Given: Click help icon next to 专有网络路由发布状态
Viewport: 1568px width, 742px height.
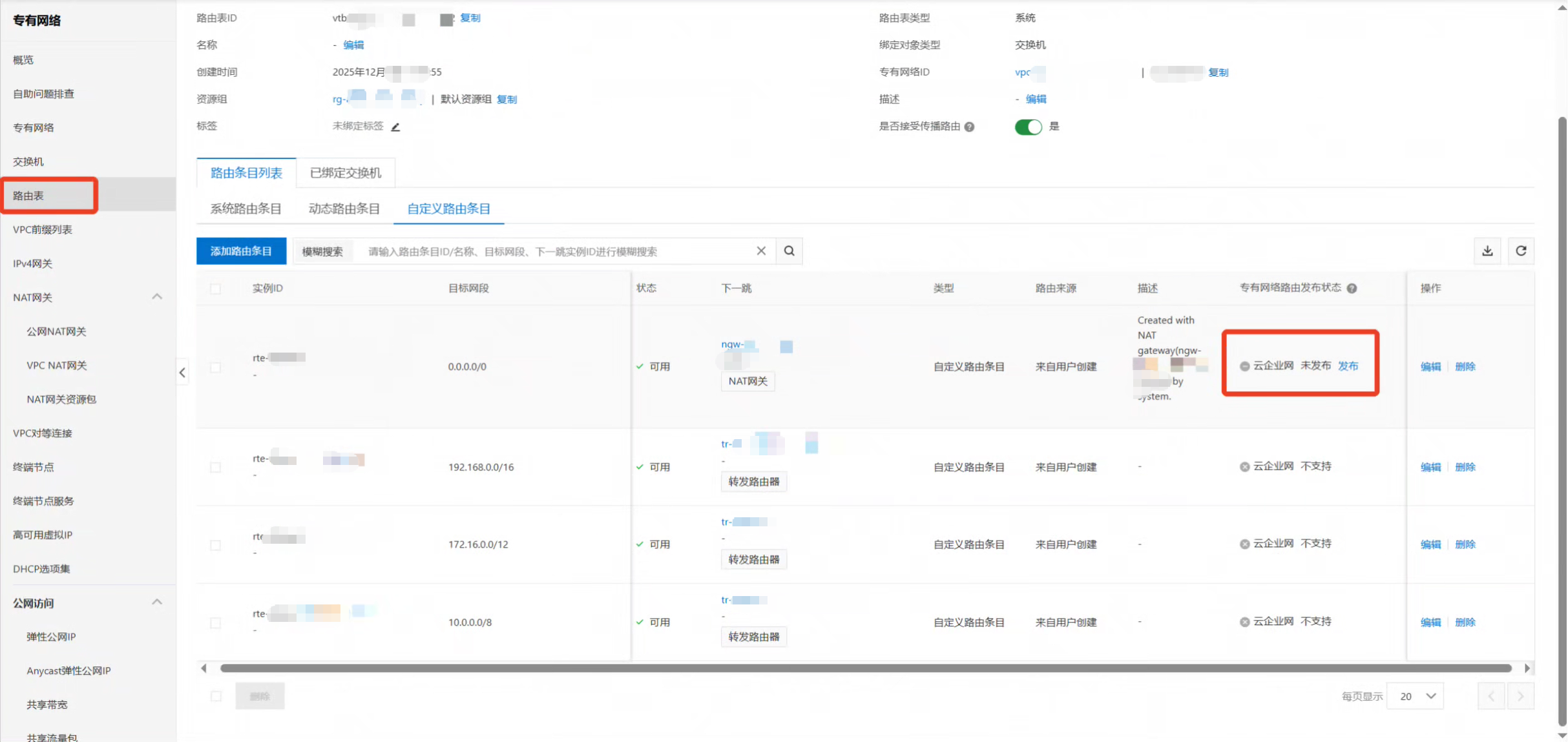Looking at the screenshot, I should pyautogui.click(x=1352, y=288).
